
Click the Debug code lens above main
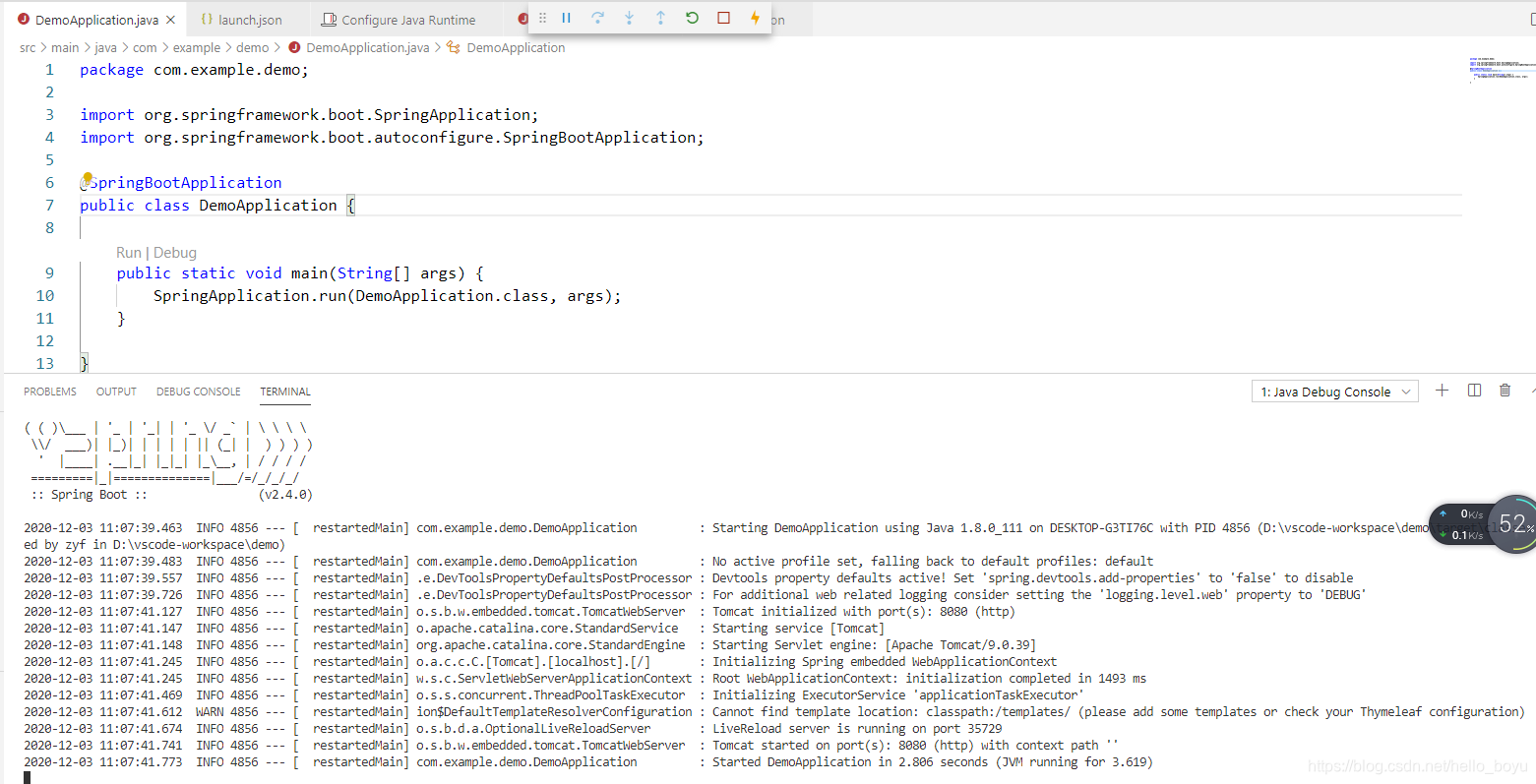pos(175,253)
